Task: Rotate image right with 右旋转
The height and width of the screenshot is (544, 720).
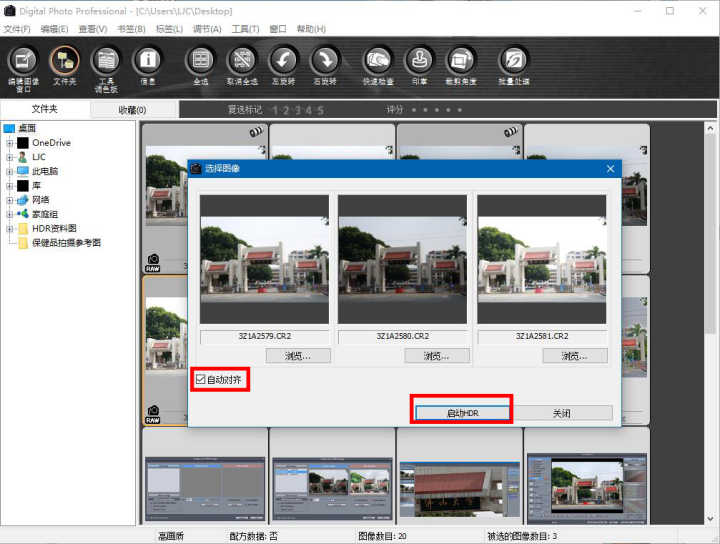Action: pos(325,62)
